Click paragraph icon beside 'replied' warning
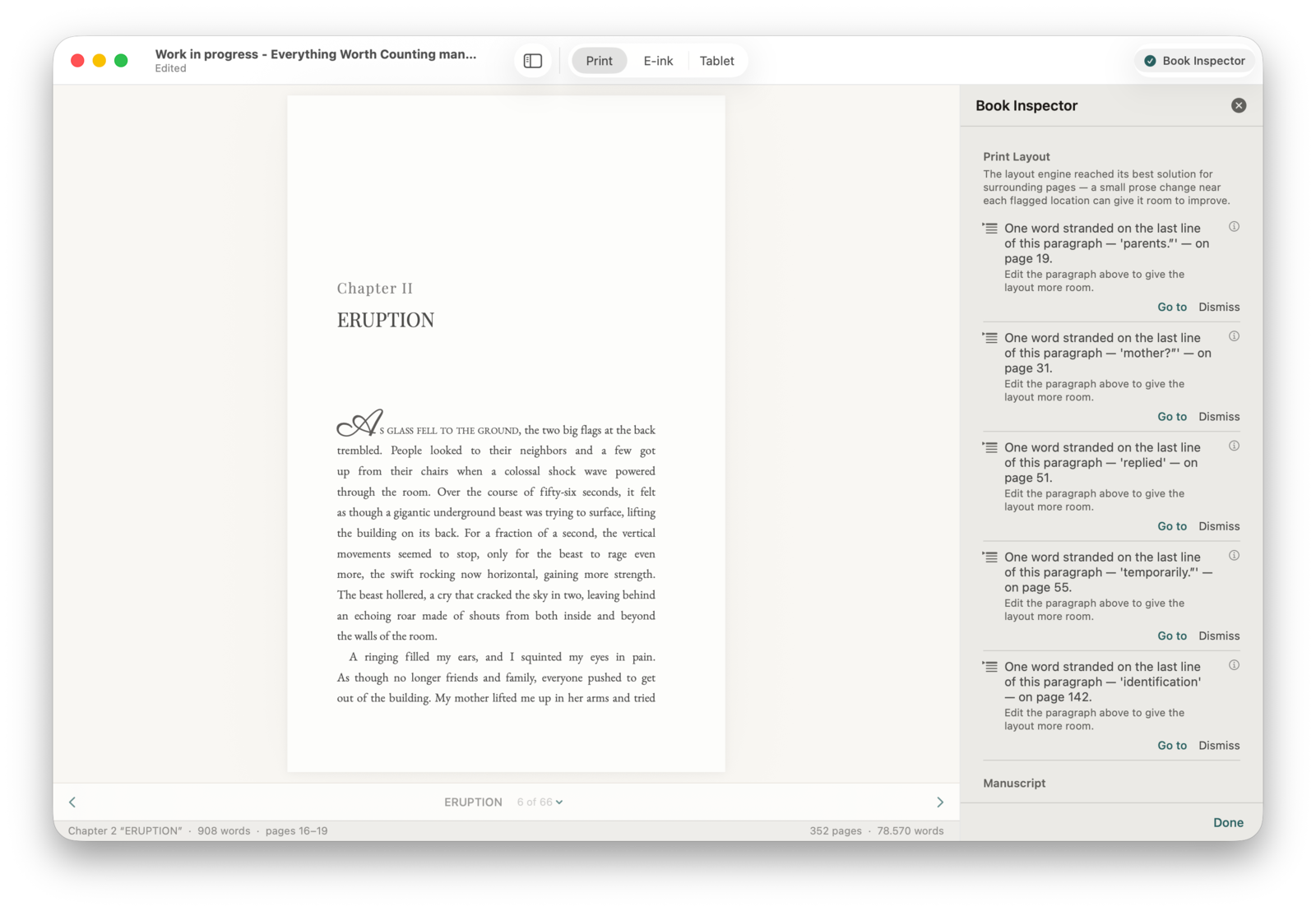This screenshot has width=1316, height=911. tap(990, 447)
